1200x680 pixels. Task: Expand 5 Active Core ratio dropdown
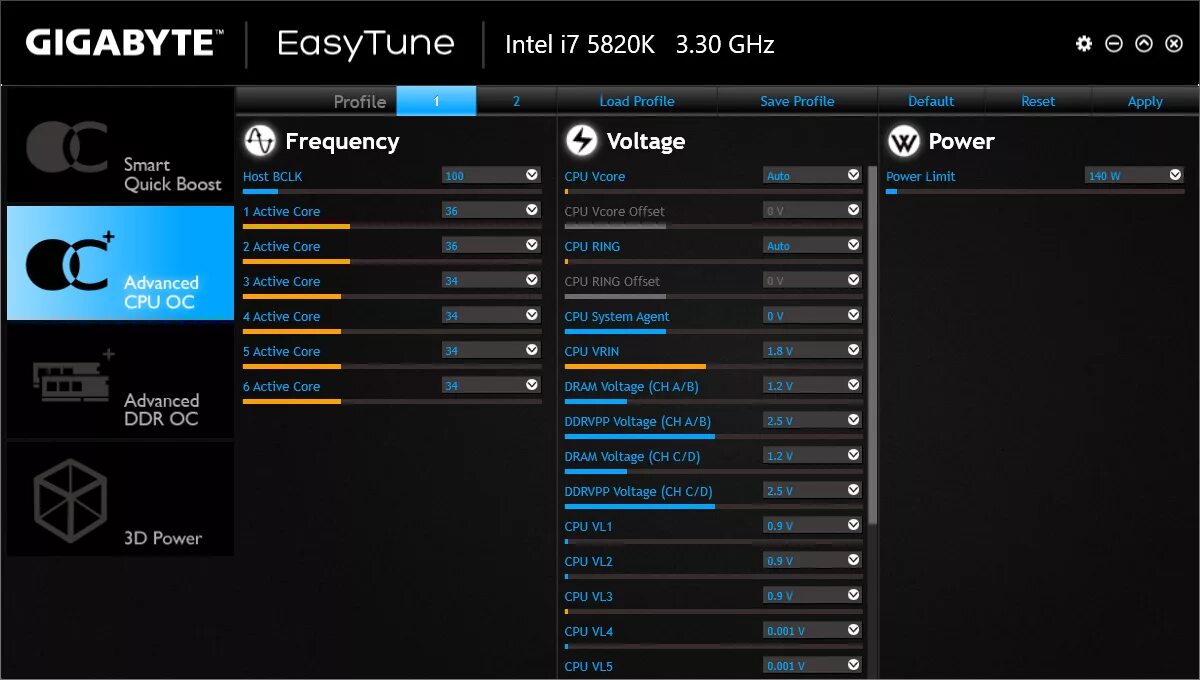click(532, 350)
